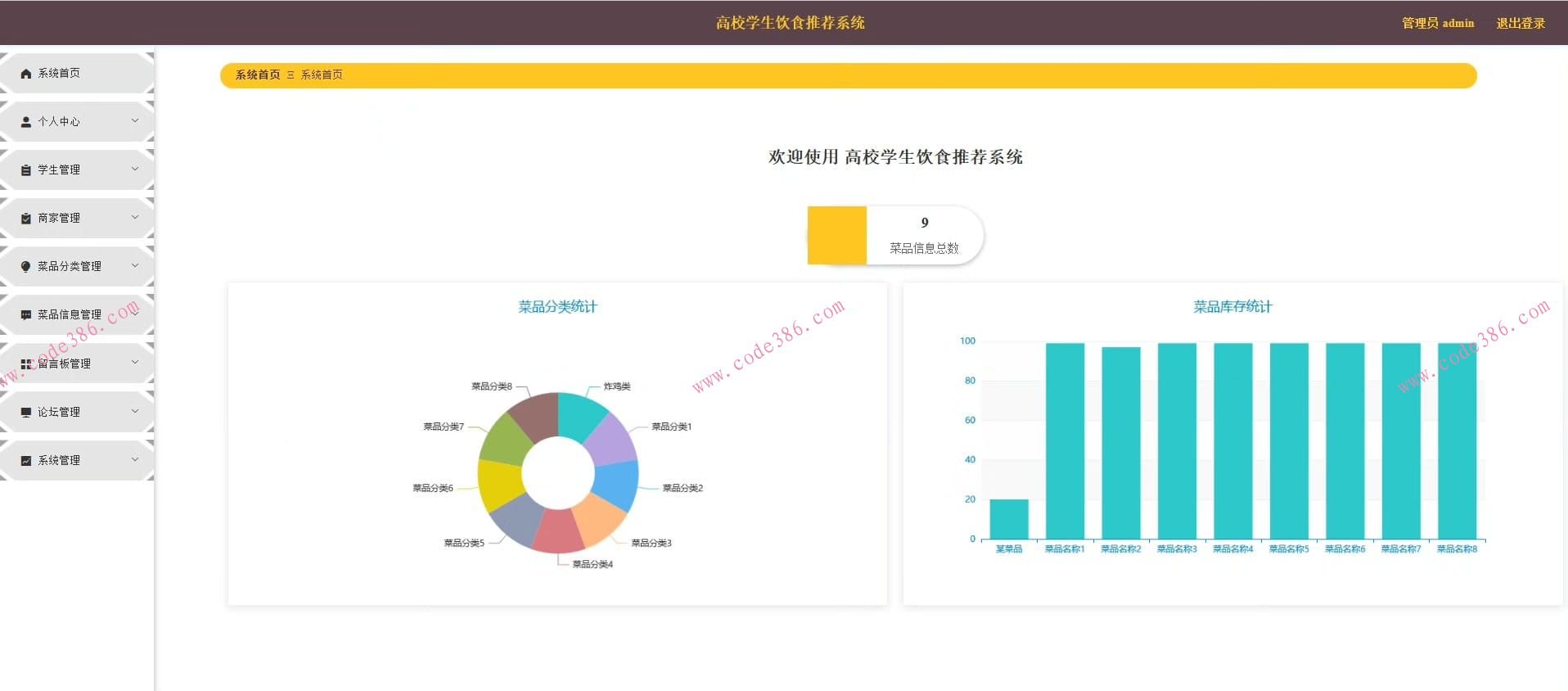
Task: Click the bold 系统首页 breadcrumb link
Action: click(x=258, y=75)
